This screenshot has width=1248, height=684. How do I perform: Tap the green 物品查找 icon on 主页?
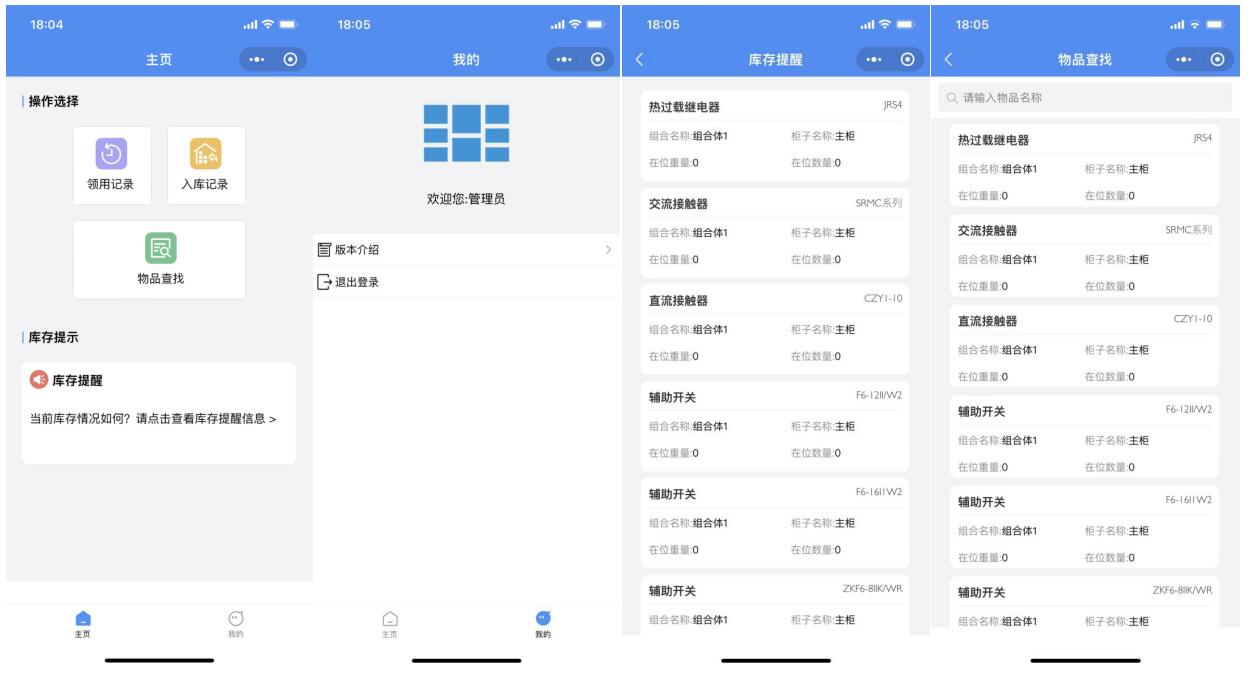pyautogui.click(x=159, y=248)
